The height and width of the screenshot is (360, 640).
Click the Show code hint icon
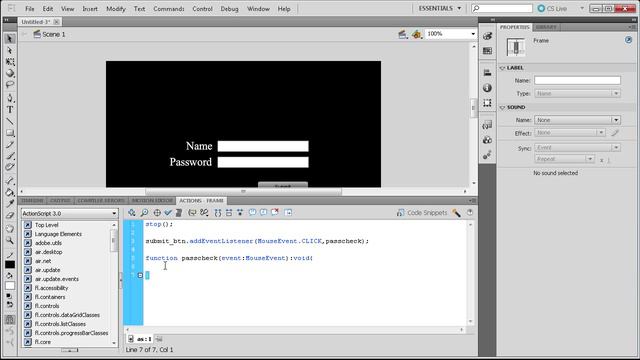pos(192,212)
